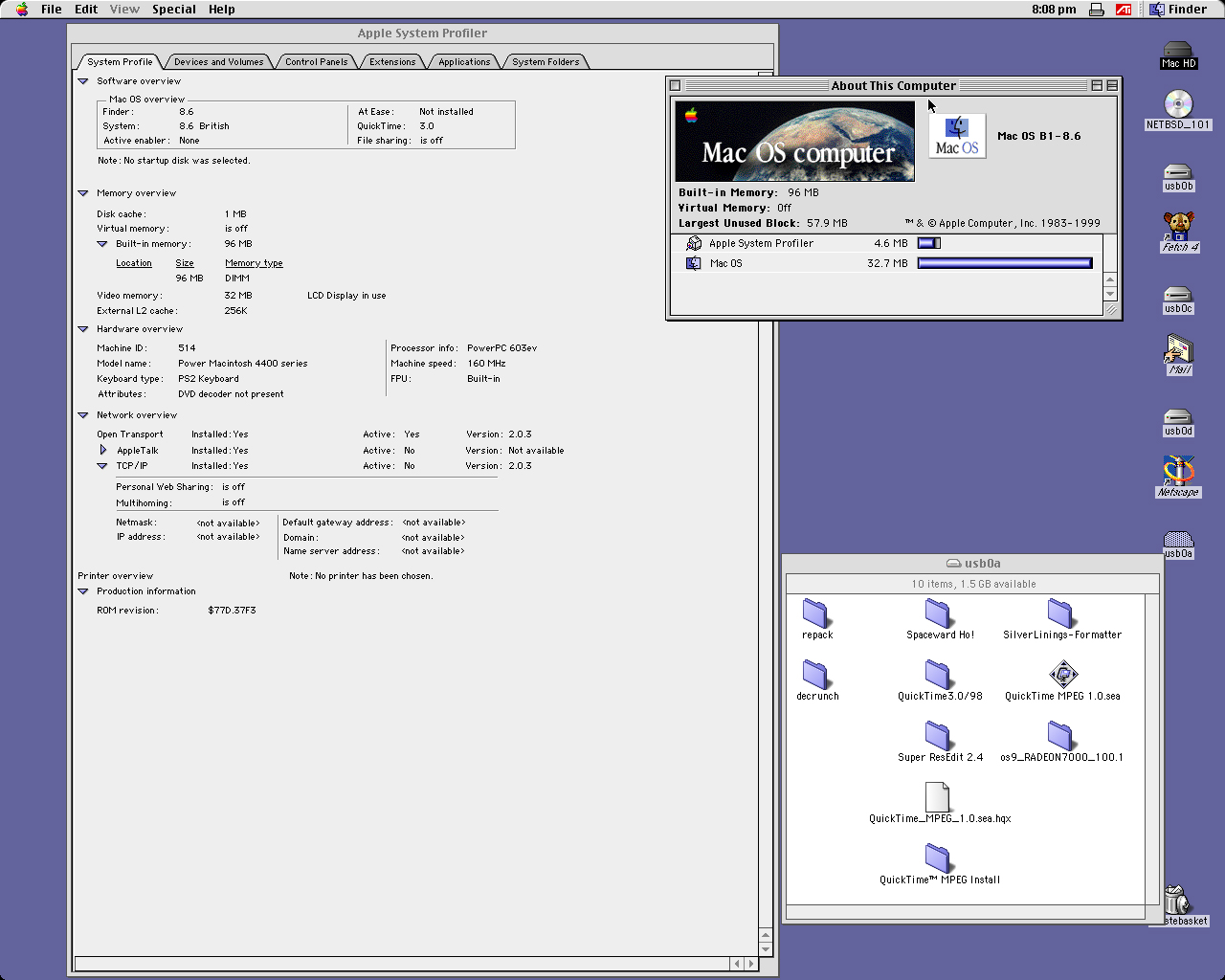The width and height of the screenshot is (1225, 980).
Task: Switch to Applications tab
Action: 464,62
